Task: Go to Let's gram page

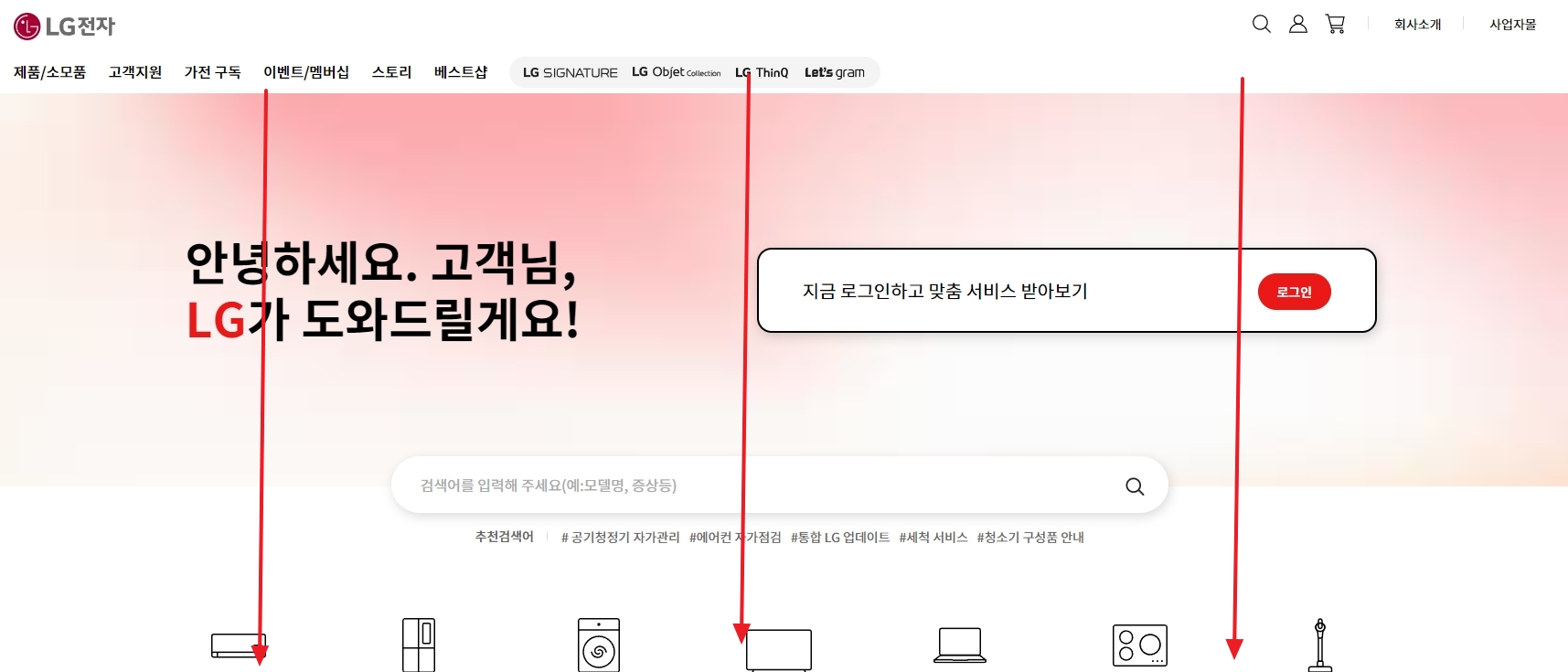Action: click(835, 72)
